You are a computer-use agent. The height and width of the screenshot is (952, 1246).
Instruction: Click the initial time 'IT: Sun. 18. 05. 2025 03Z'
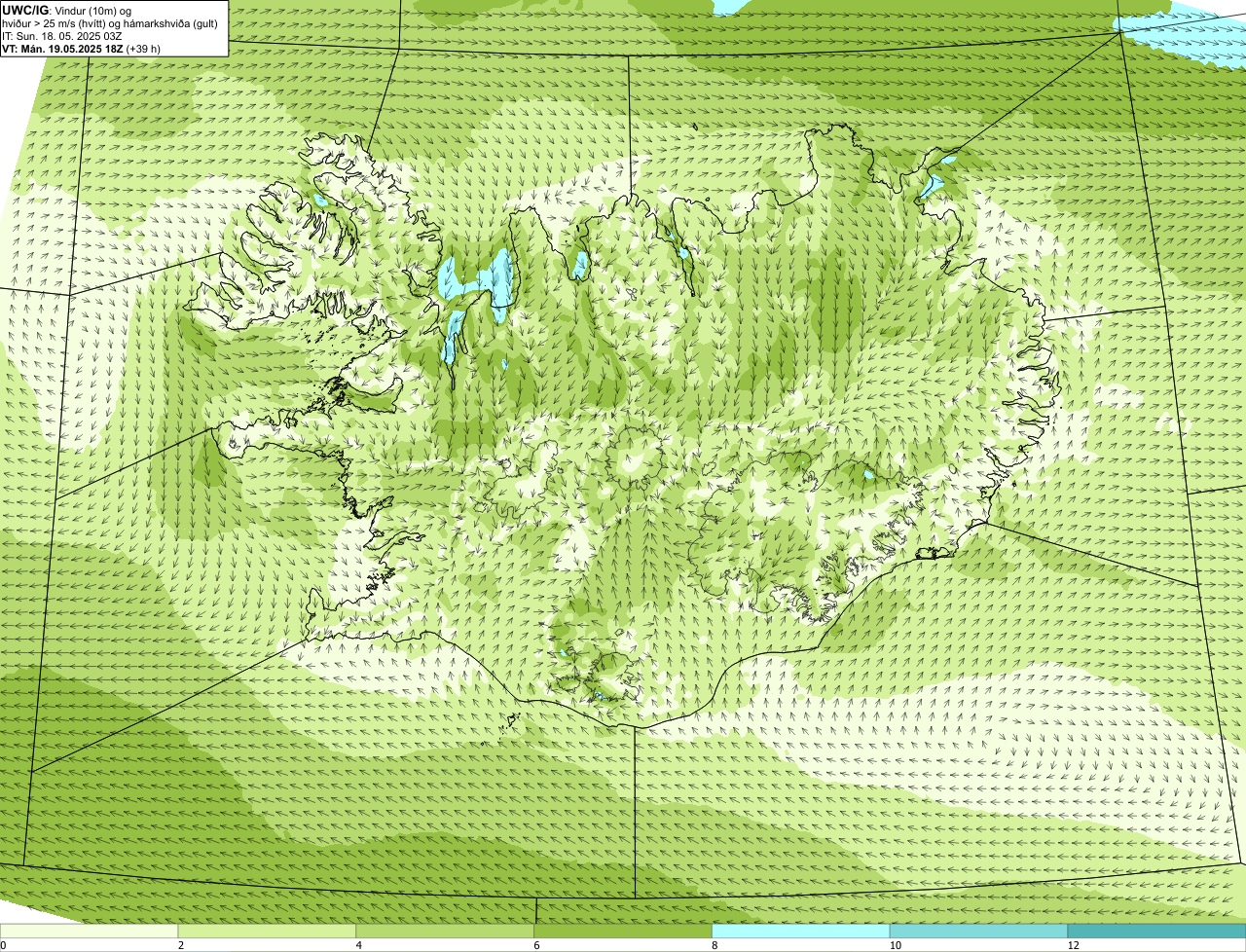(x=62, y=36)
